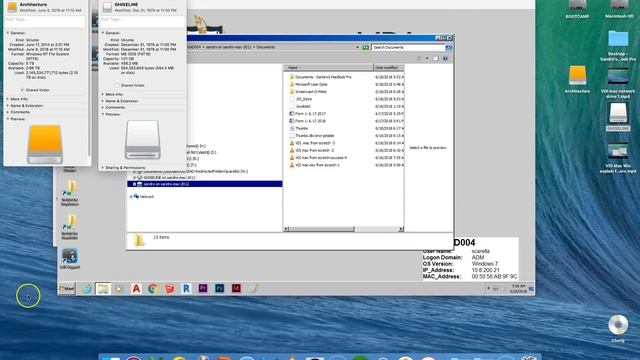Image resolution: width=640 pixels, height=360 pixels.
Task: Launch Revit from the Windows taskbar
Action: point(186,289)
